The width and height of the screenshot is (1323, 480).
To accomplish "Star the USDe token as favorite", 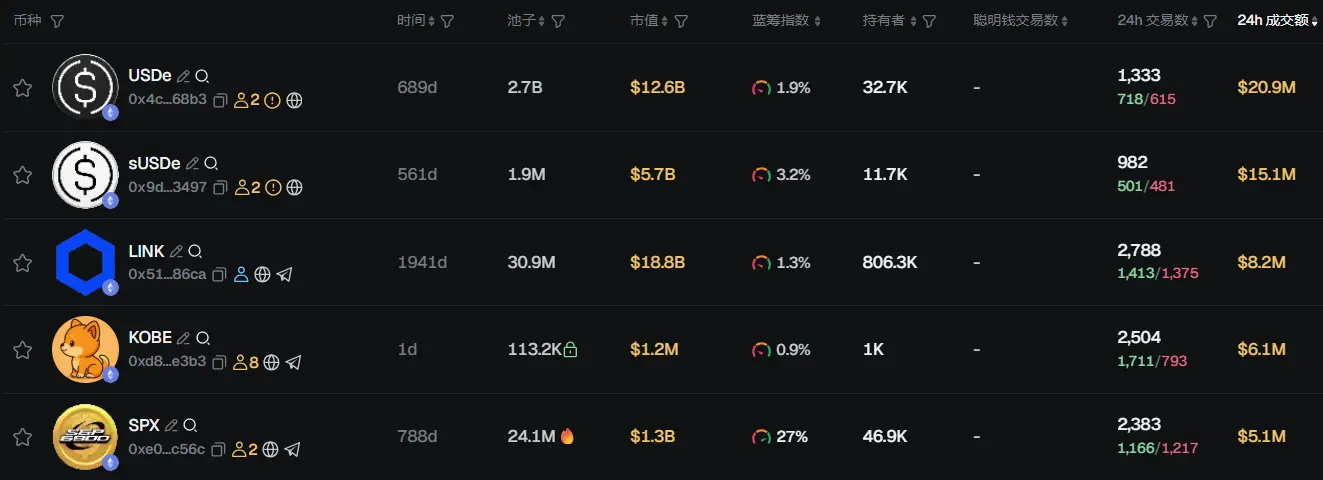I will click(x=22, y=88).
